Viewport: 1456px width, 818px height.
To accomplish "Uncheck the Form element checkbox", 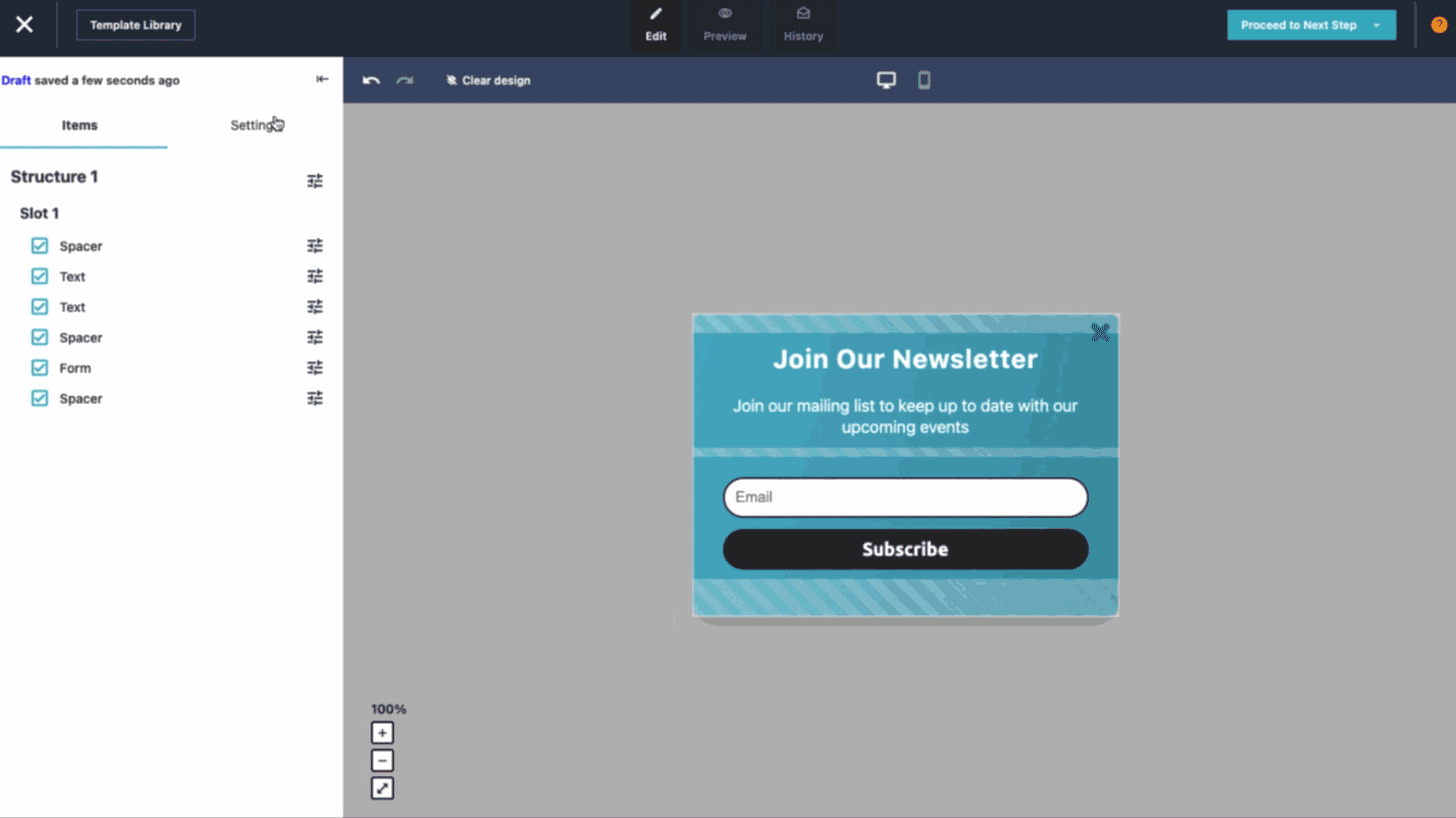I will 39,367.
